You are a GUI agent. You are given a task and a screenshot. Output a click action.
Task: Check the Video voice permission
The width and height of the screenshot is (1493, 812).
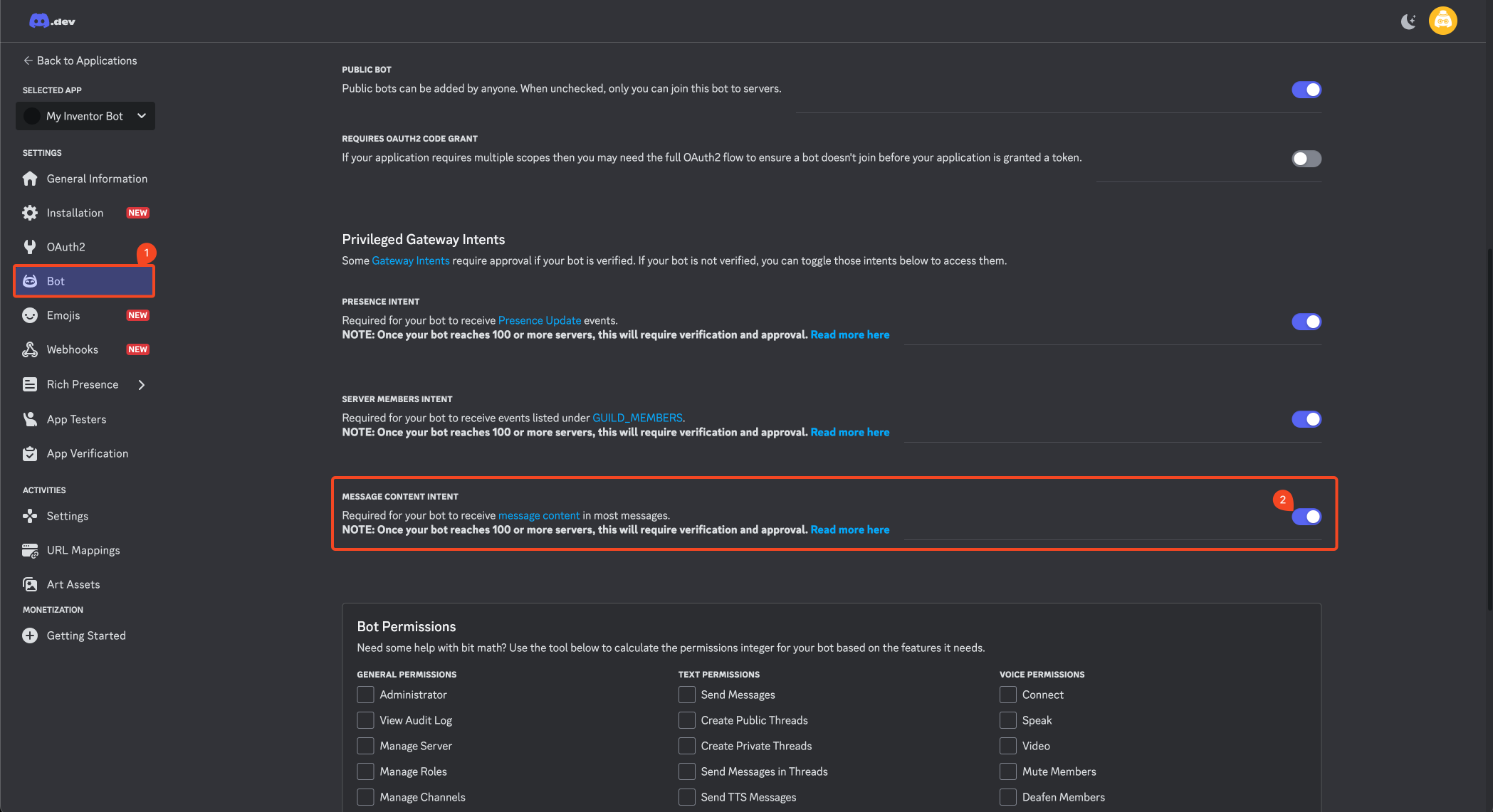click(x=1008, y=746)
